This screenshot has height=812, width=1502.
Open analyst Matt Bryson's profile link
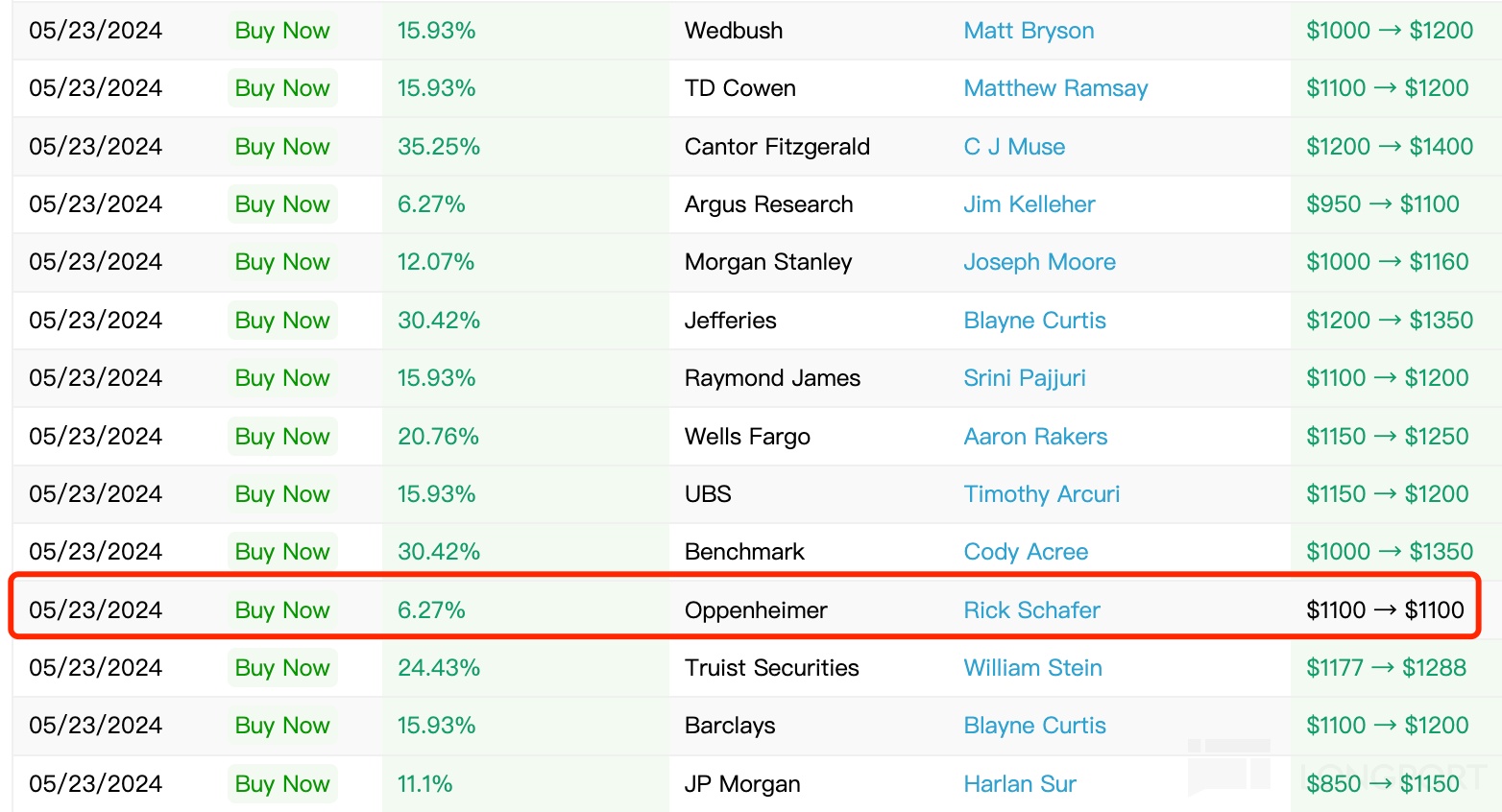[x=1029, y=31]
